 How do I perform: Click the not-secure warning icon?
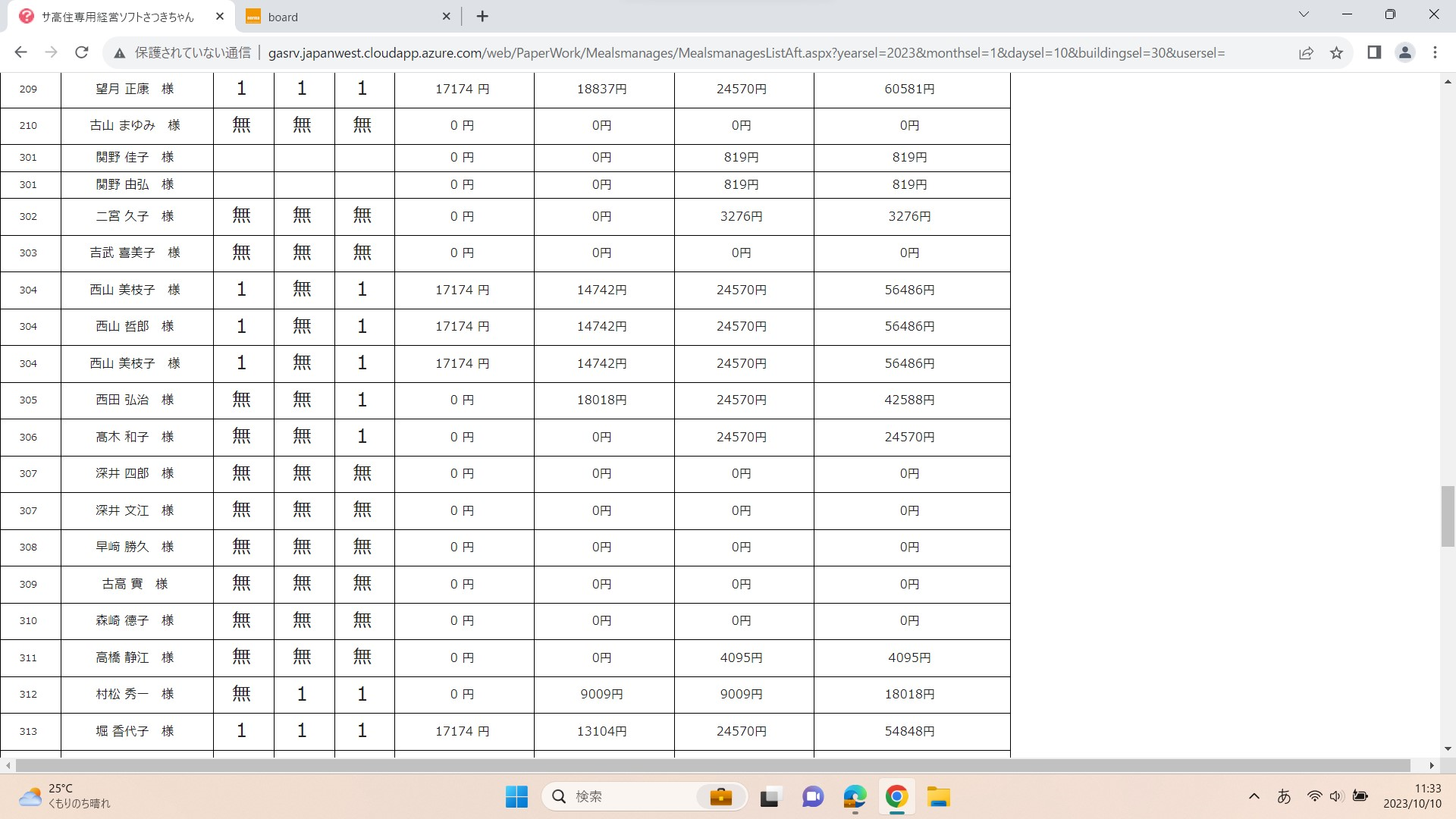point(119,53)
